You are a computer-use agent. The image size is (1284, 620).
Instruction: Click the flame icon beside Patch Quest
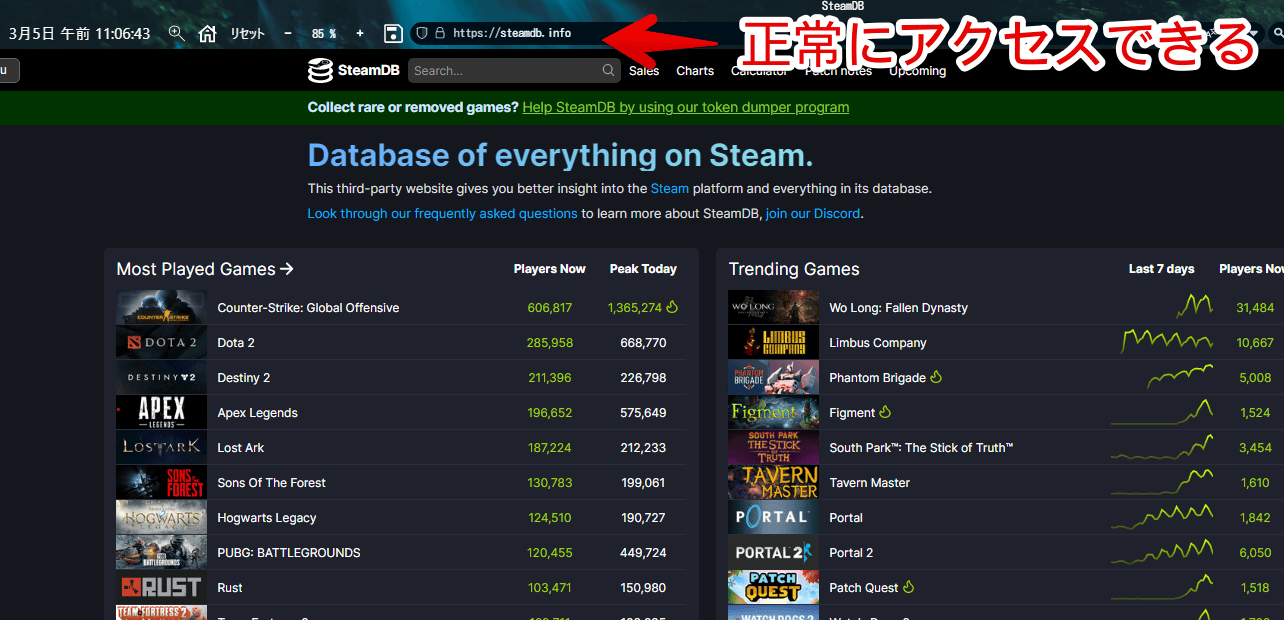[908, 587]
